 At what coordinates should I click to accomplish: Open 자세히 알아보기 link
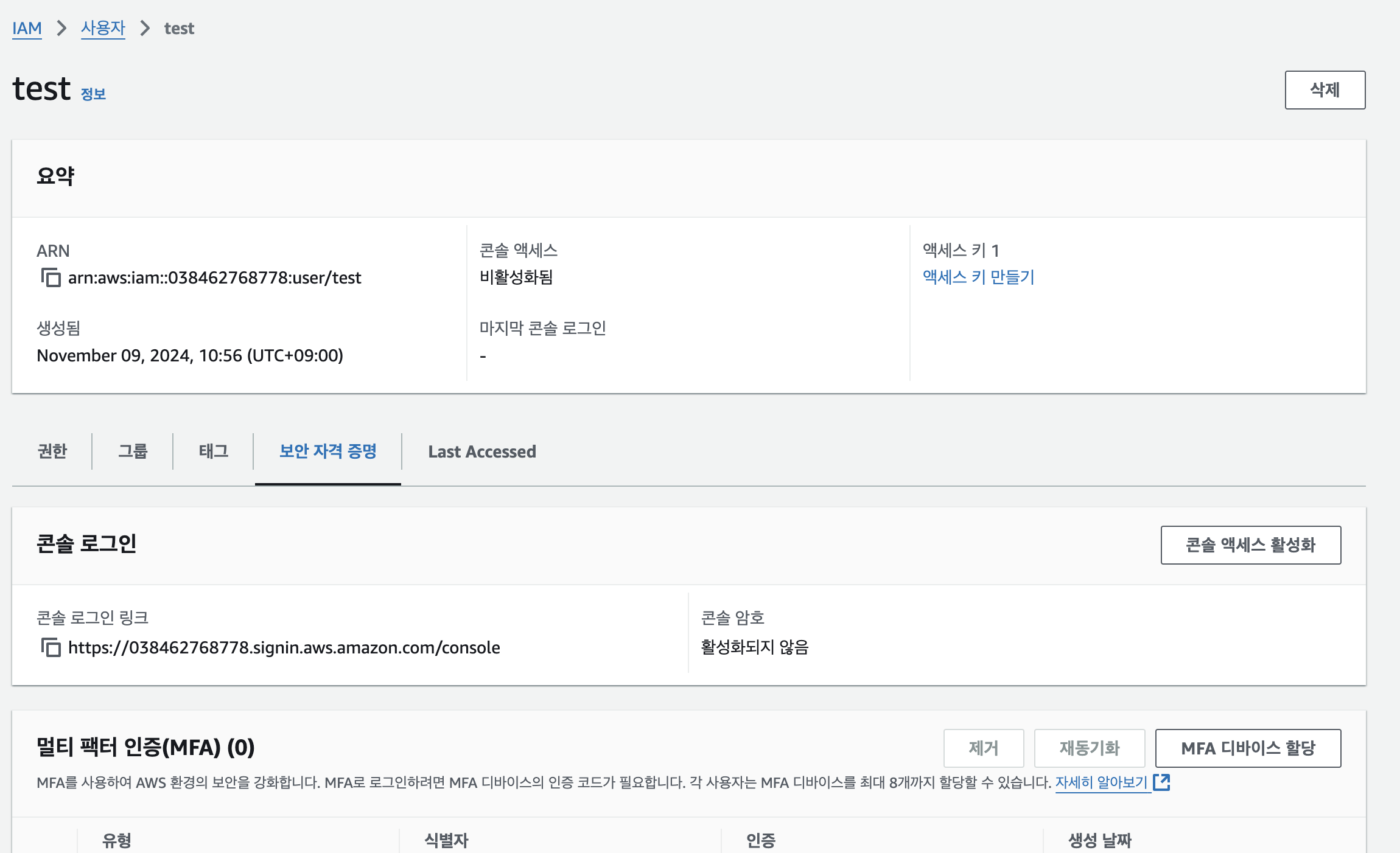click(1101, 782)
